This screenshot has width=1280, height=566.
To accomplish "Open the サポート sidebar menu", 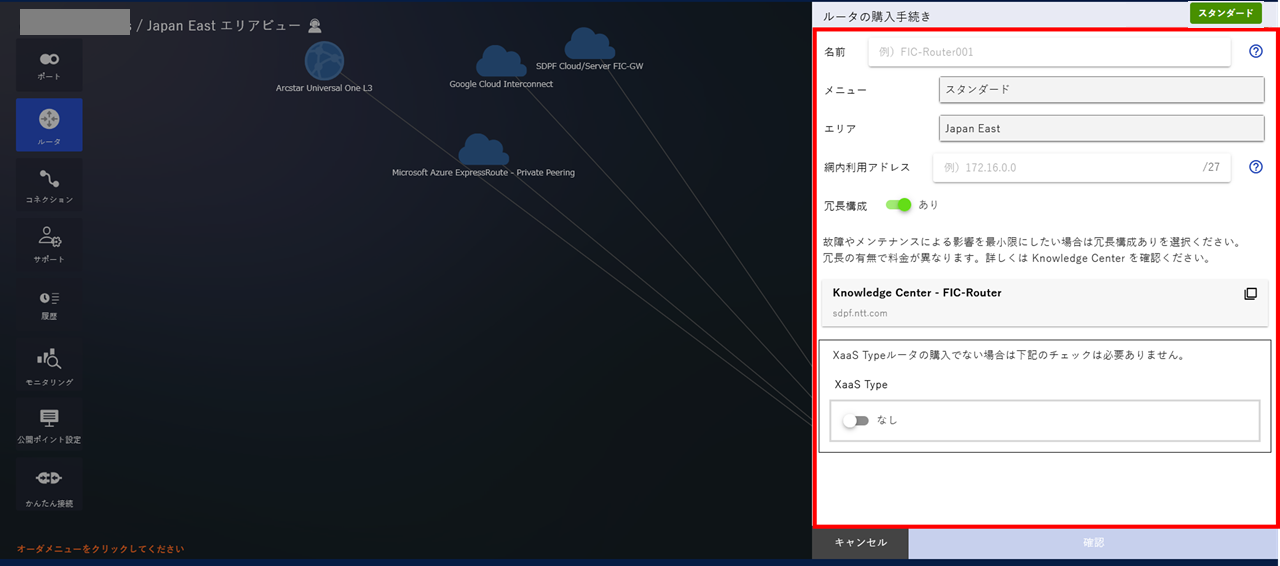I will click(x=49, y=244).
